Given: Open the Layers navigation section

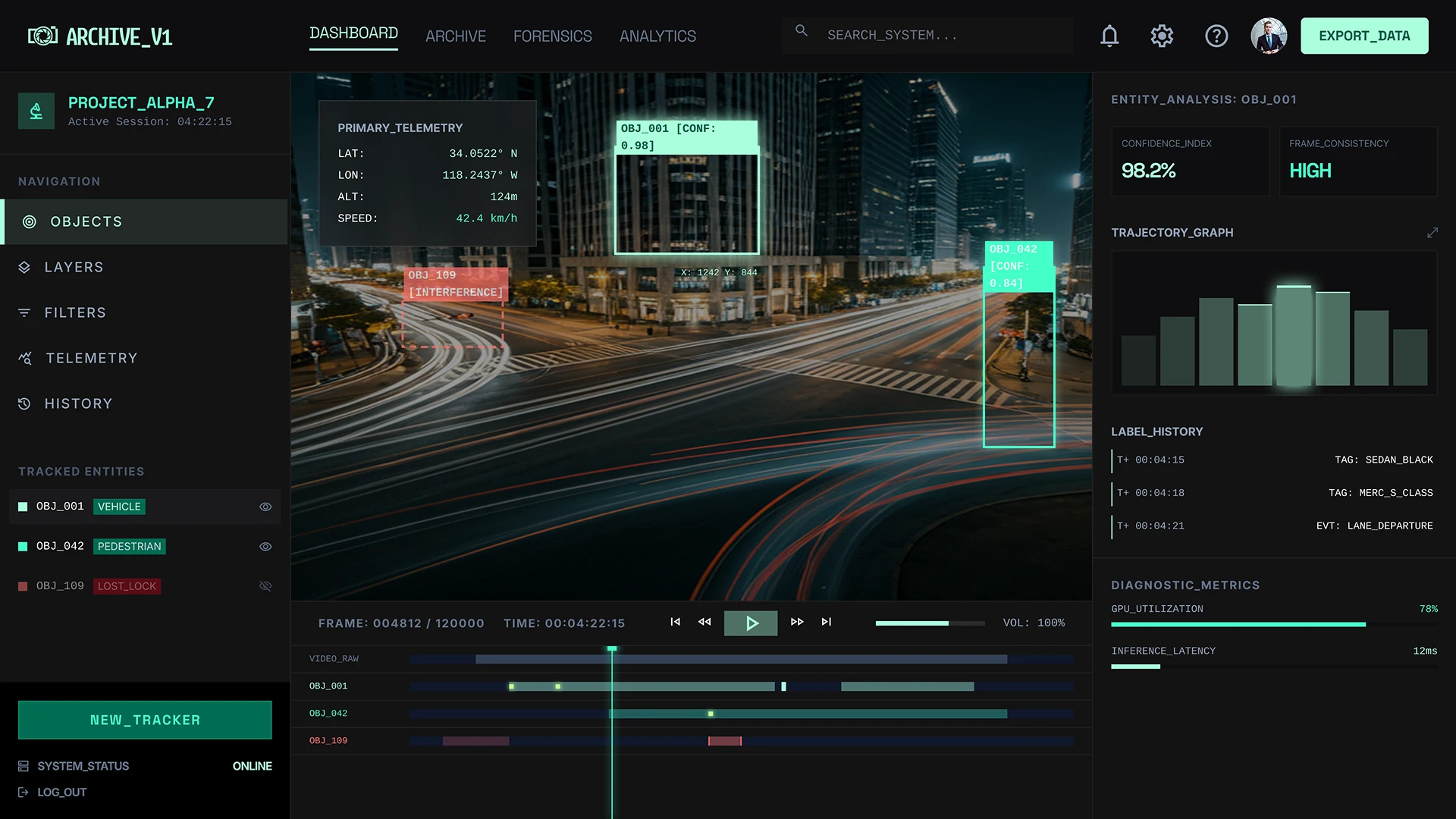Looking at the screenshot, I should [x=74, y=267].
